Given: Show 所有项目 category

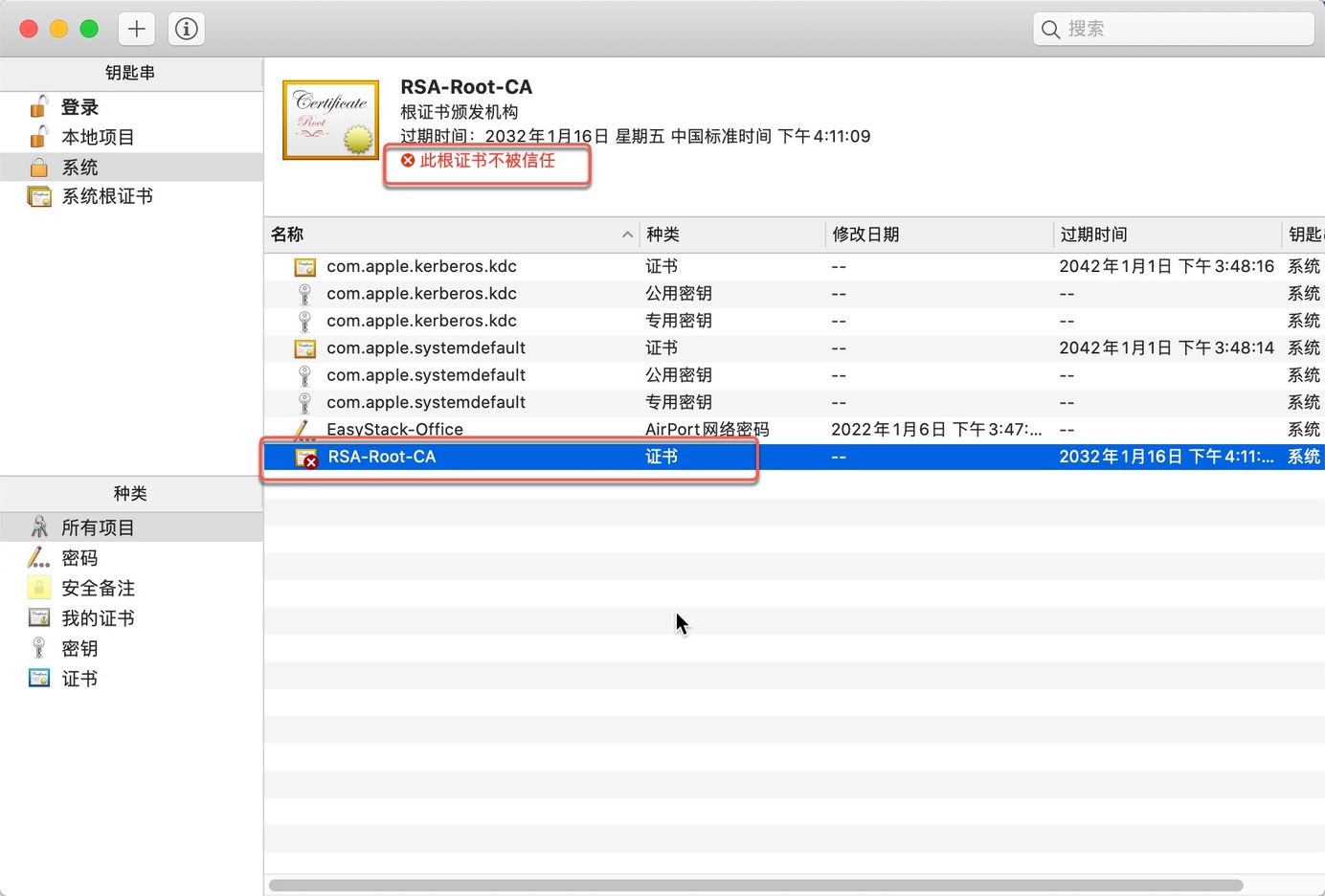Looking at the screenshot, I should pyautogui.click(x=98, y=527).
